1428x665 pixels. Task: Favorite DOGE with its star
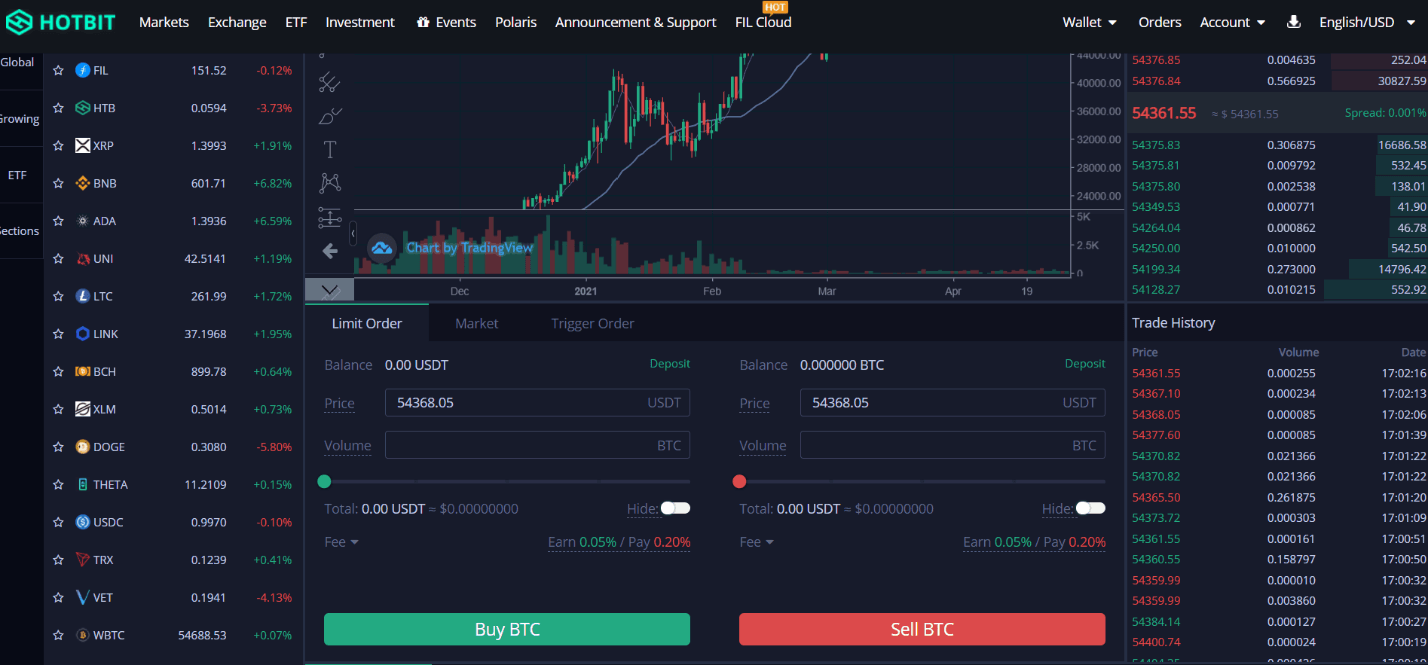(58, 447)
